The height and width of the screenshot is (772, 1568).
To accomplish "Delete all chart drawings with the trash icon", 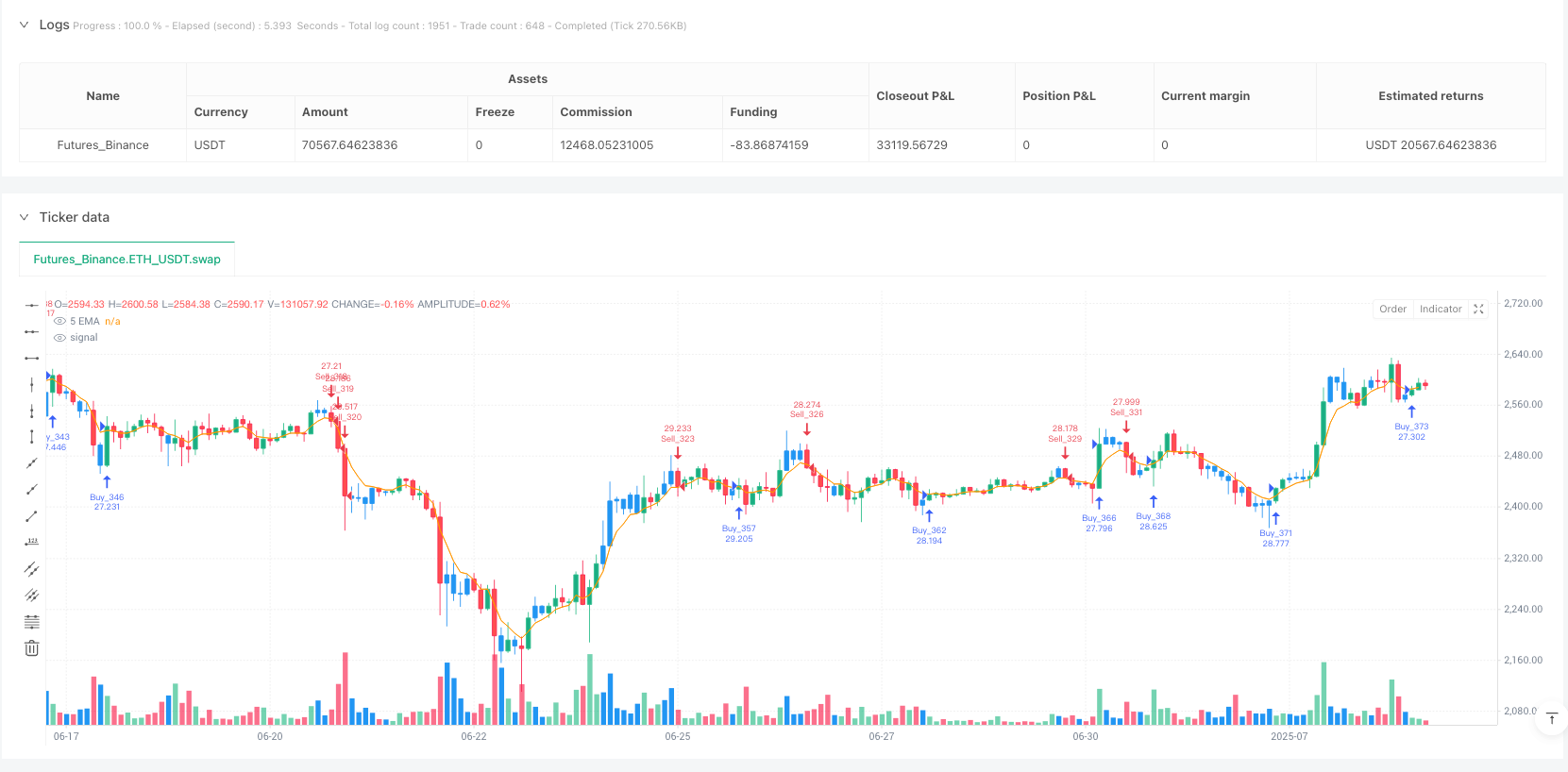I will coord(32,648).
